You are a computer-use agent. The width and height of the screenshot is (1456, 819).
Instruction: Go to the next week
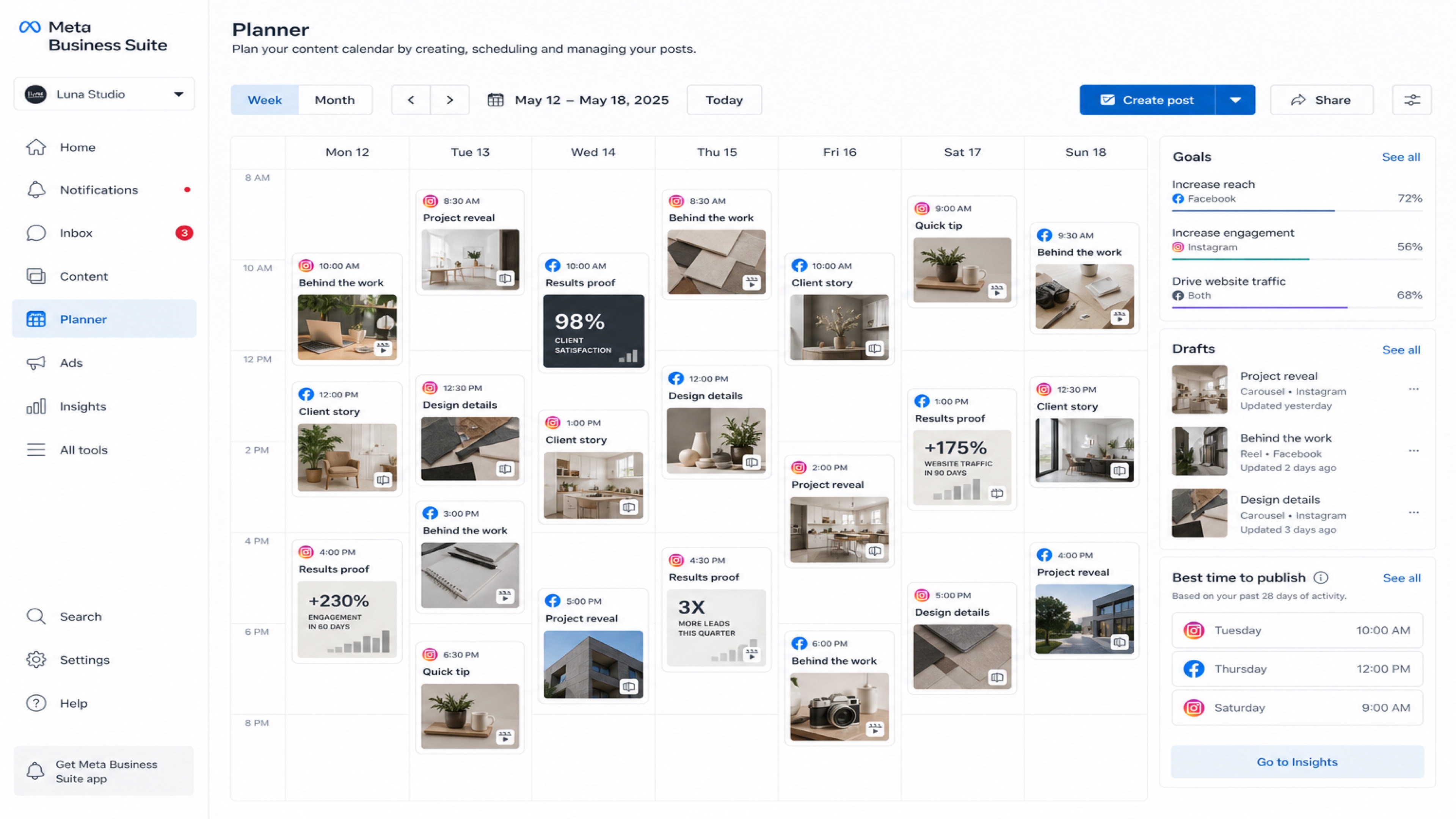[450, 100]
